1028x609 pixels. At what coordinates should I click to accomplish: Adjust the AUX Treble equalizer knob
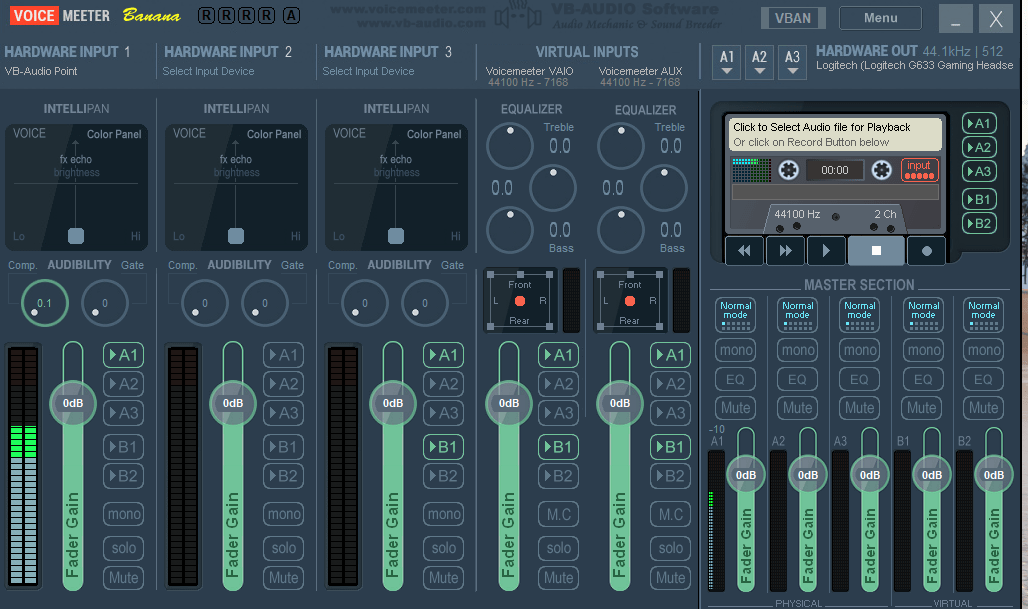pos(620,146)
